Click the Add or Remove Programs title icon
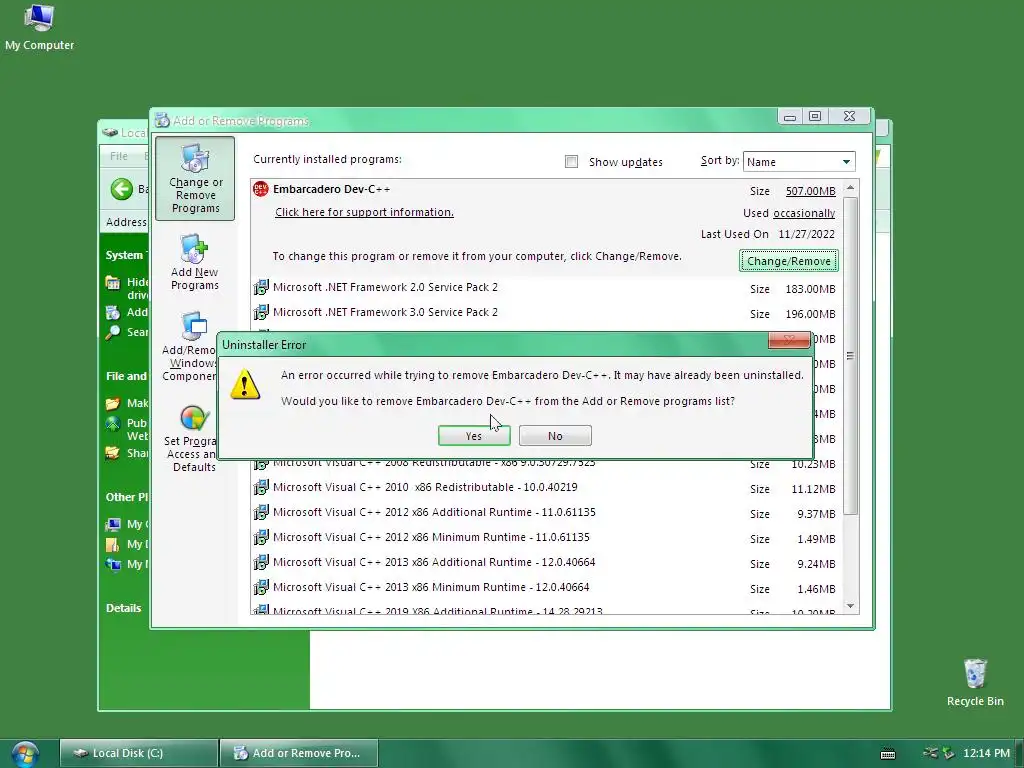This screenshot has height=768, width=1024. (162, 120)
